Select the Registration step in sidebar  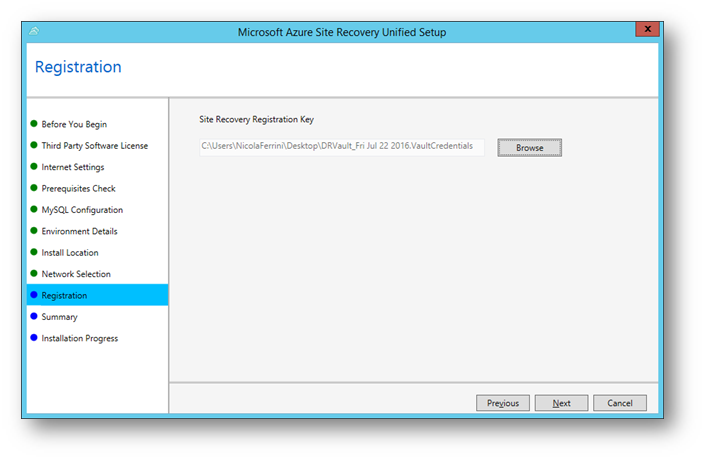(64, 296)
